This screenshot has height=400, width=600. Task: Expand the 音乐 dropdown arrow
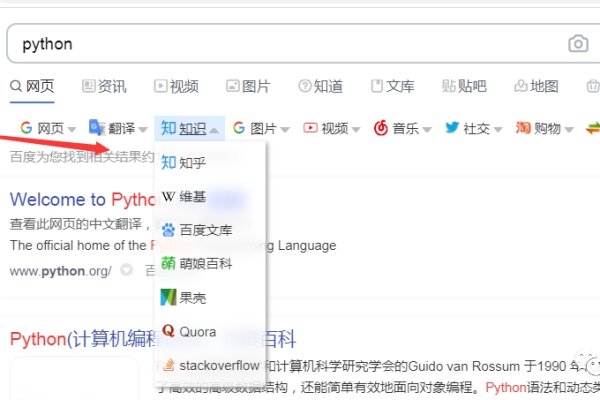(x=427, y=130)
